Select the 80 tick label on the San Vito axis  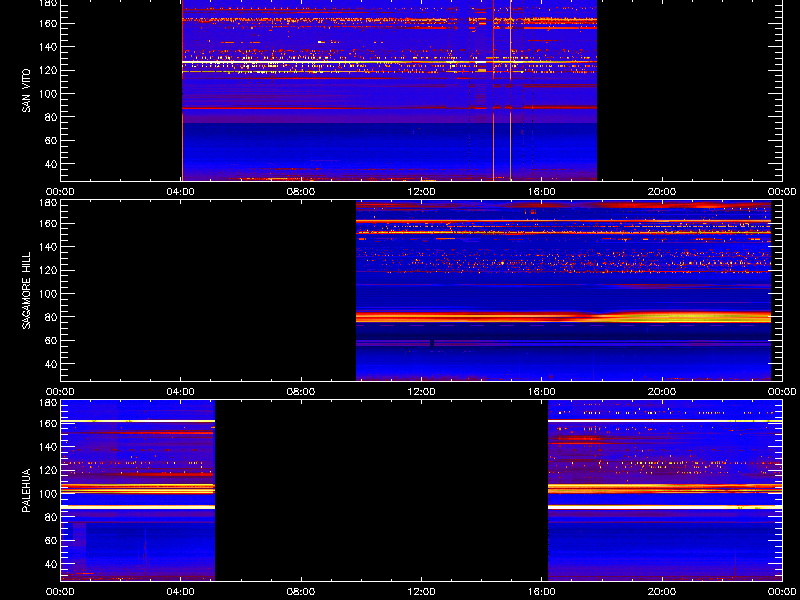pyautogui.click(x=53, y=117)
